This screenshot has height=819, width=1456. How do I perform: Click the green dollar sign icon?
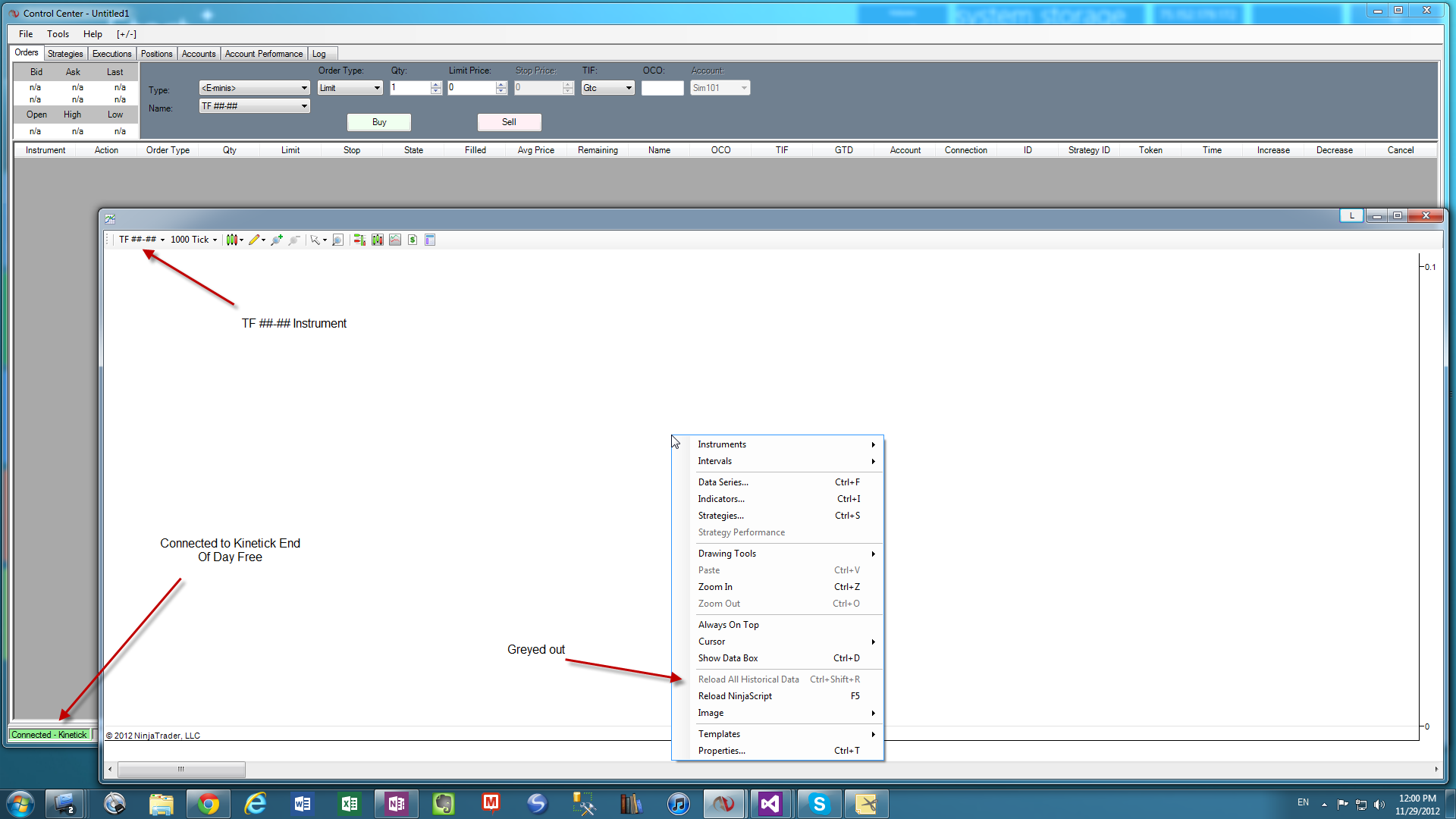pyautogui.click(x=413, y=240)
